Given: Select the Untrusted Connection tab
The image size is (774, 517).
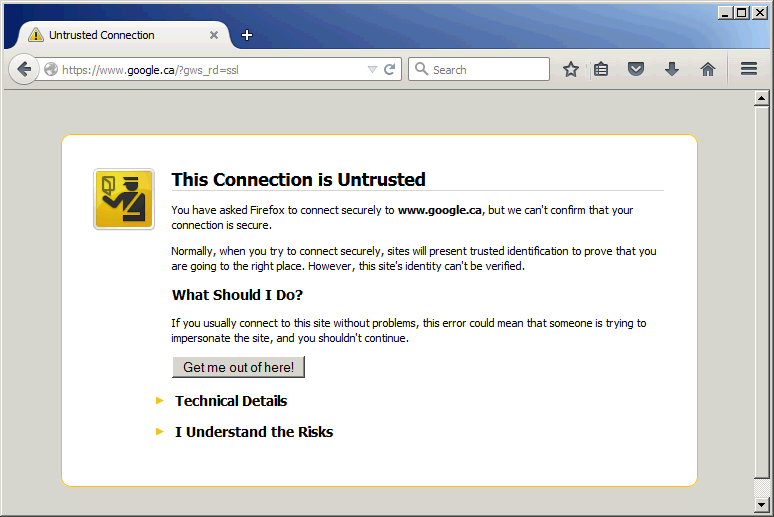Looking at the screenshot, I should tap(123, 35).
